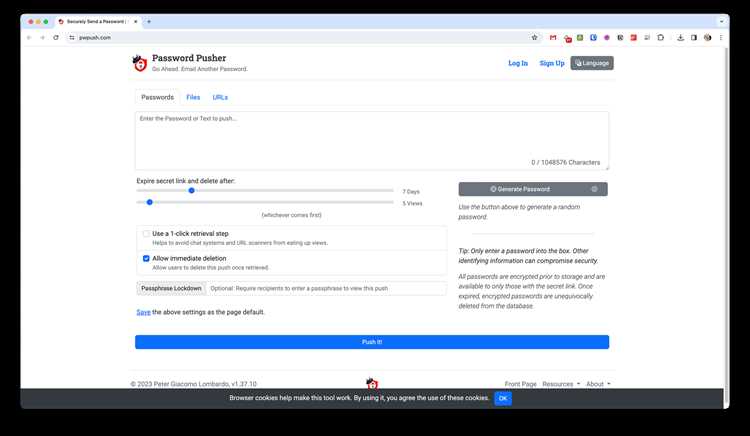Image resolution: width=750 pixels, height=436 pixels.
Task: Click the page vertical scrollbar
Action: click(727, 225)
